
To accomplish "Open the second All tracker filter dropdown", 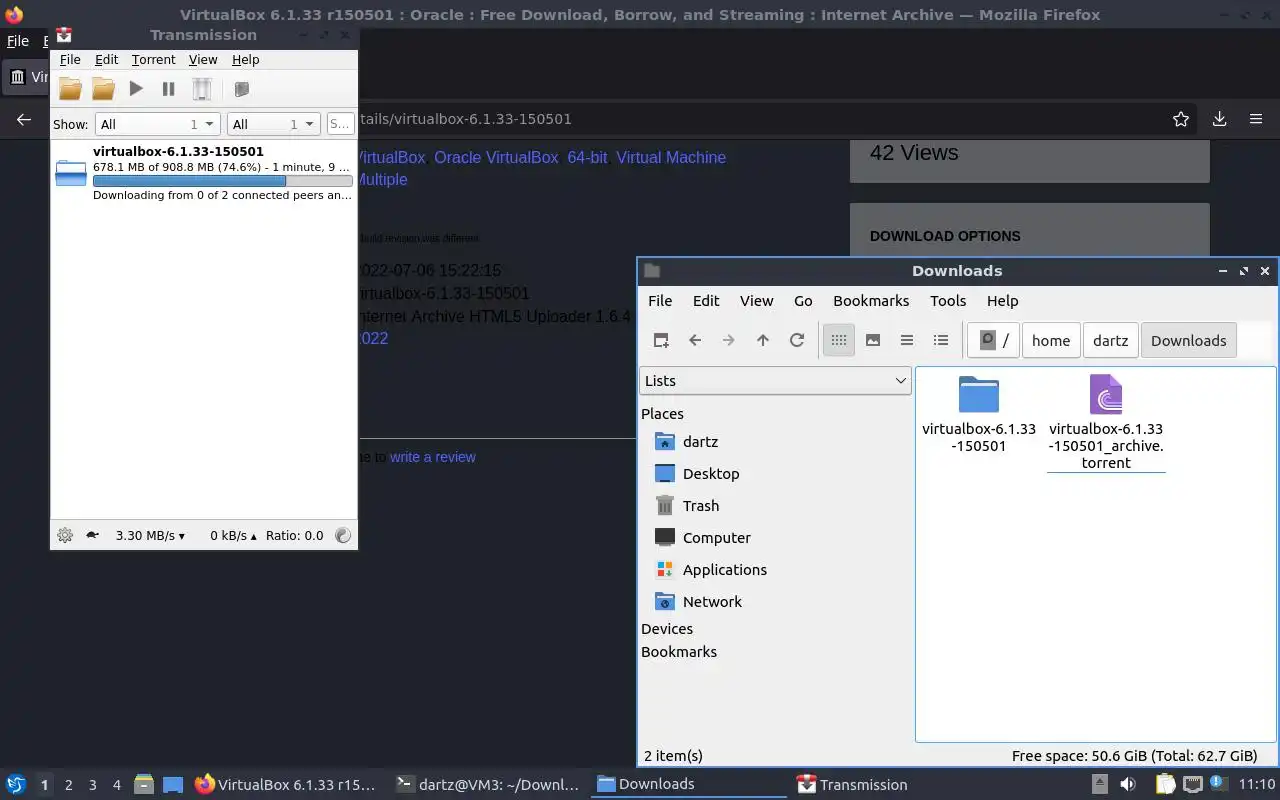I will point(273,124).
